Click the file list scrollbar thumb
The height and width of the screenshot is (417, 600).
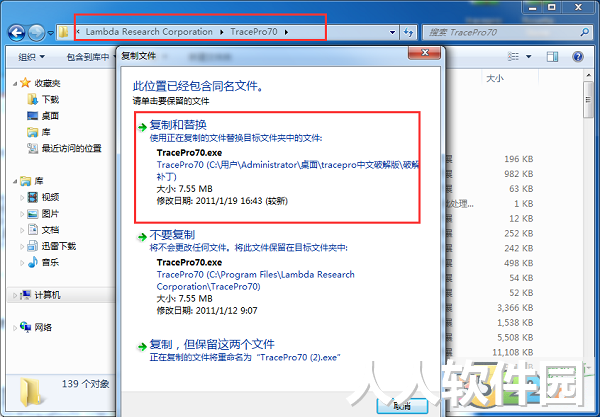[x=588, y=99]
